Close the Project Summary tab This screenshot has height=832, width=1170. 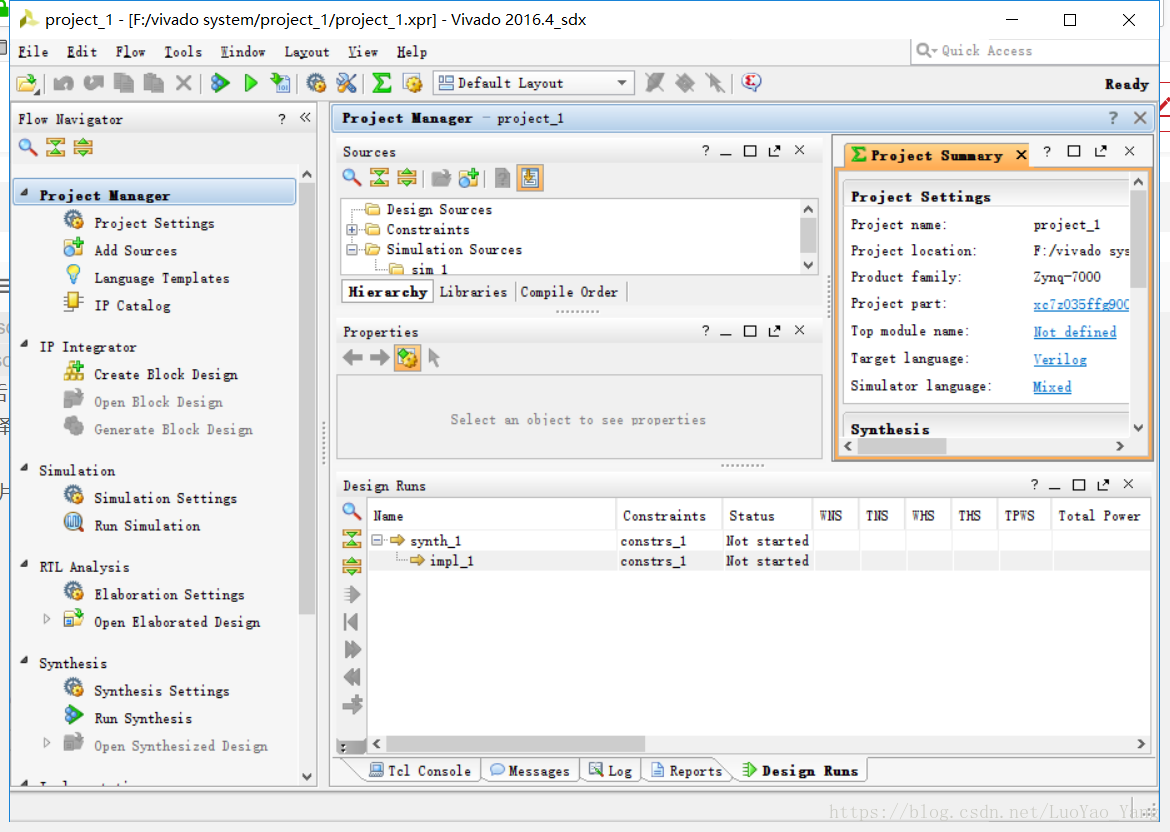(x=1022, y=155)
